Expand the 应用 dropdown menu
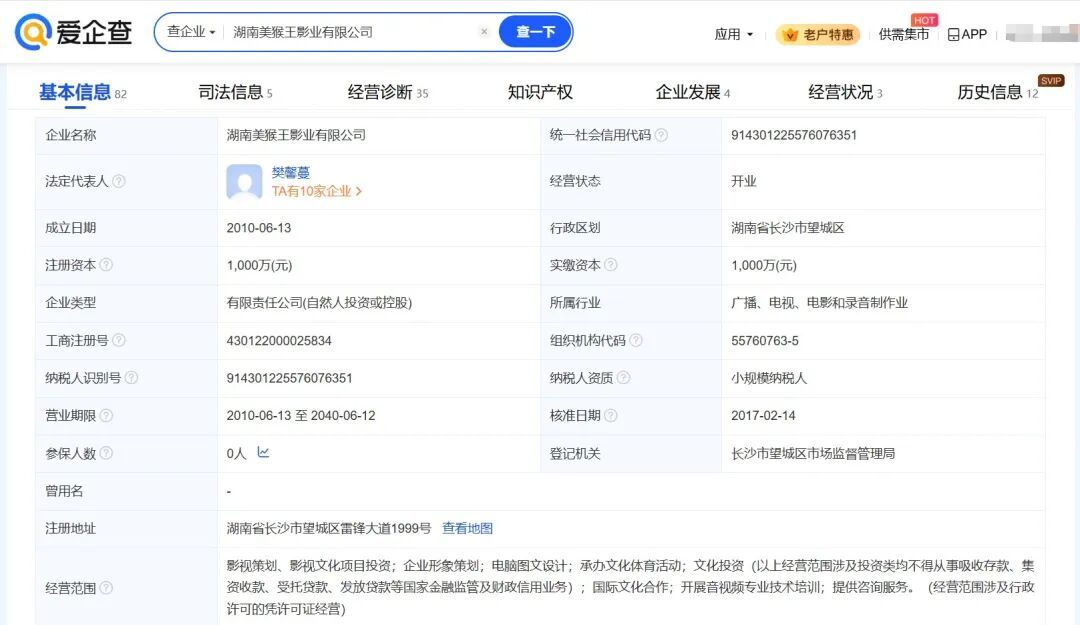1080x625 pixels. click(x=734, y=34)
